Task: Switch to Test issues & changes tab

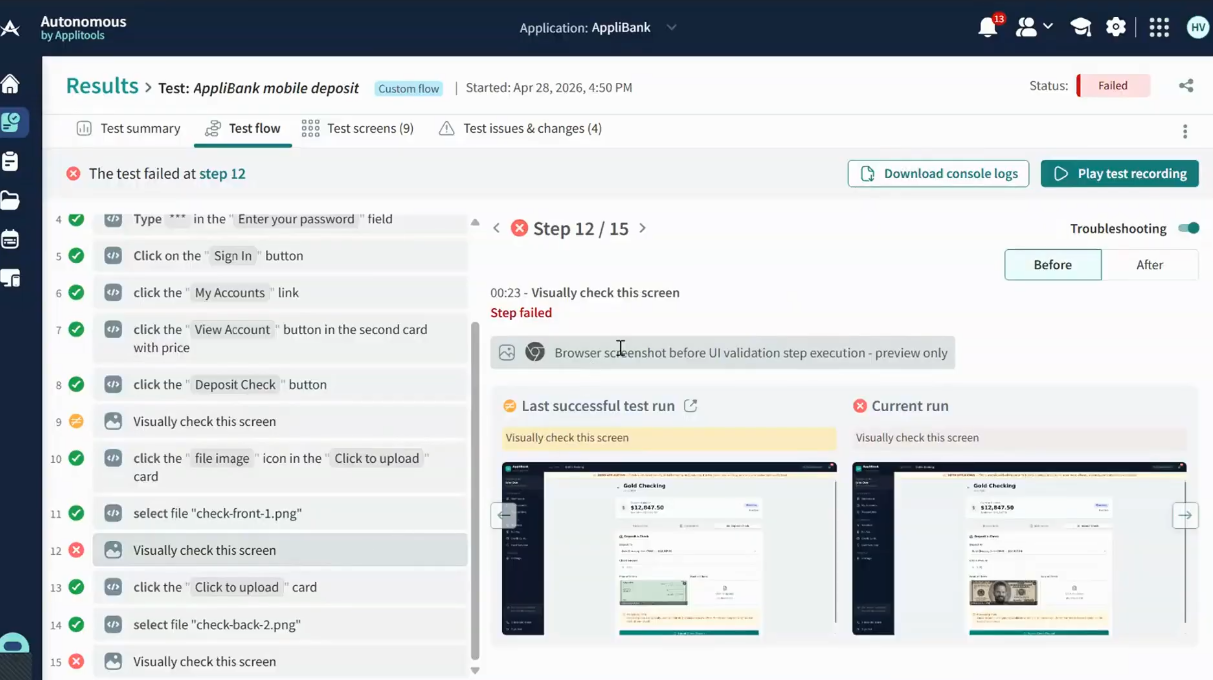Action: coord(520,128)
